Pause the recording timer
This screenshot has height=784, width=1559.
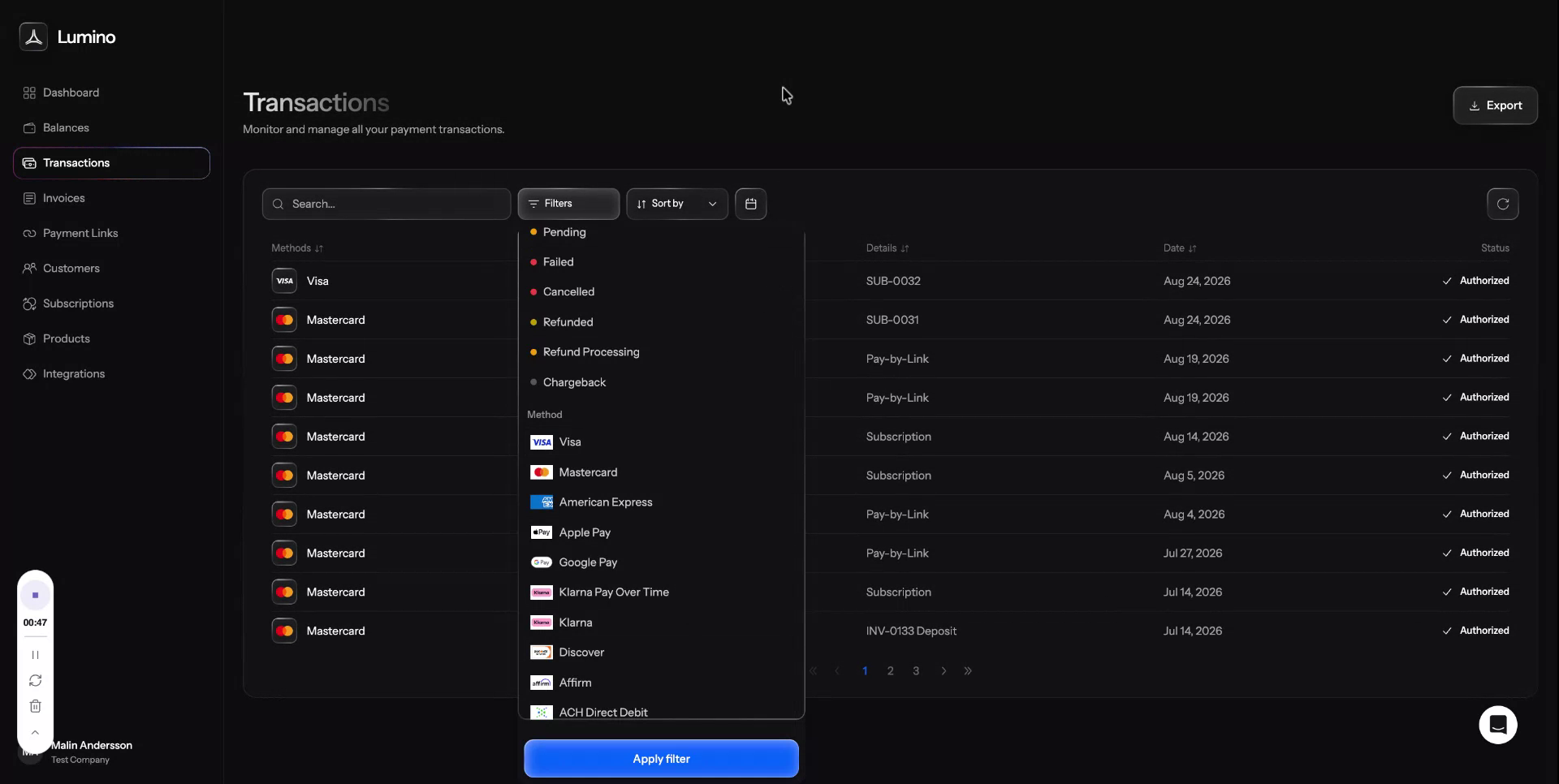[35, 654]
